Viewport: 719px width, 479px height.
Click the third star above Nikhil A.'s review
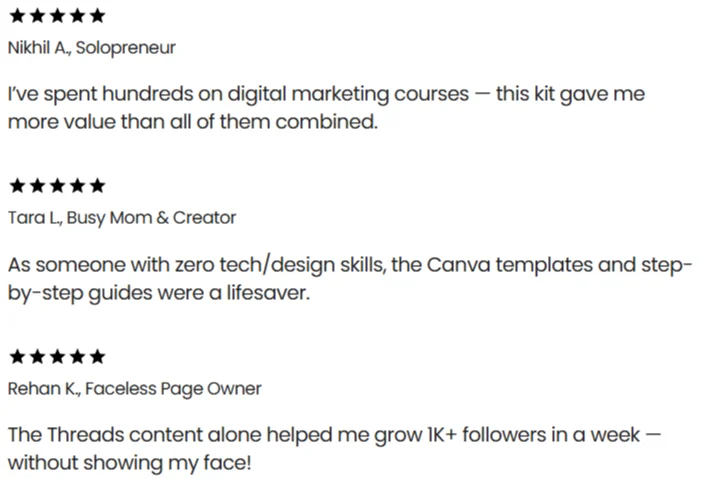point(56,16)
